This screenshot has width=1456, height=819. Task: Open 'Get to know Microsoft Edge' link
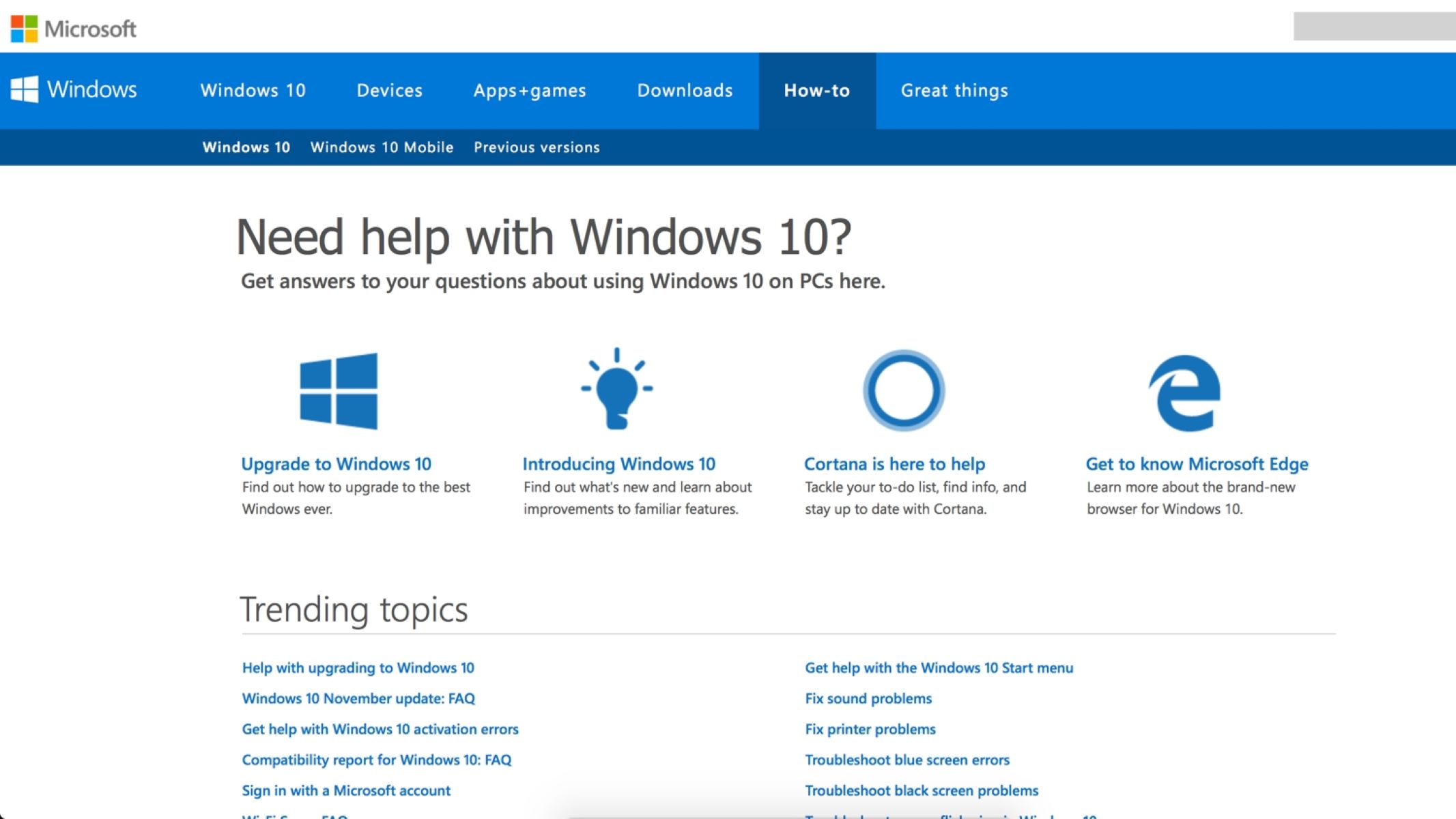click(1197, 464)
